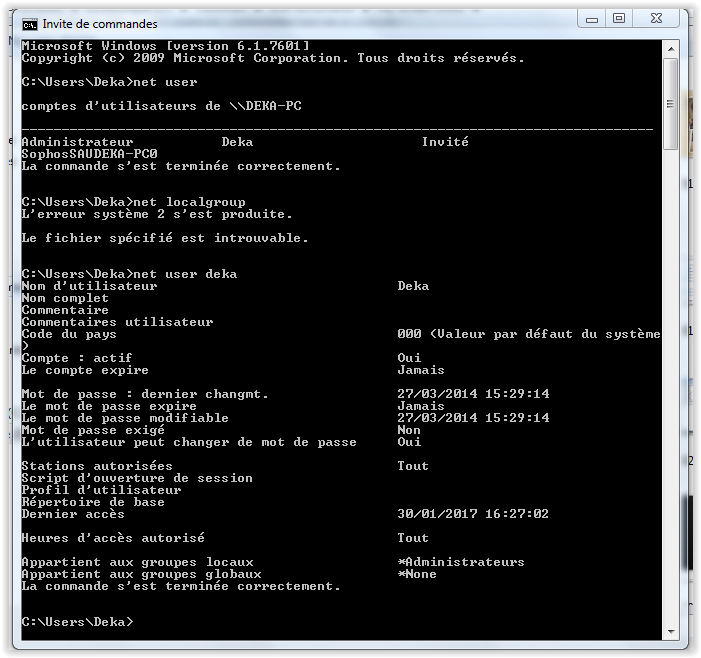Click the last access date 30/01/2017 16:27:02

(x=473, y=514)
